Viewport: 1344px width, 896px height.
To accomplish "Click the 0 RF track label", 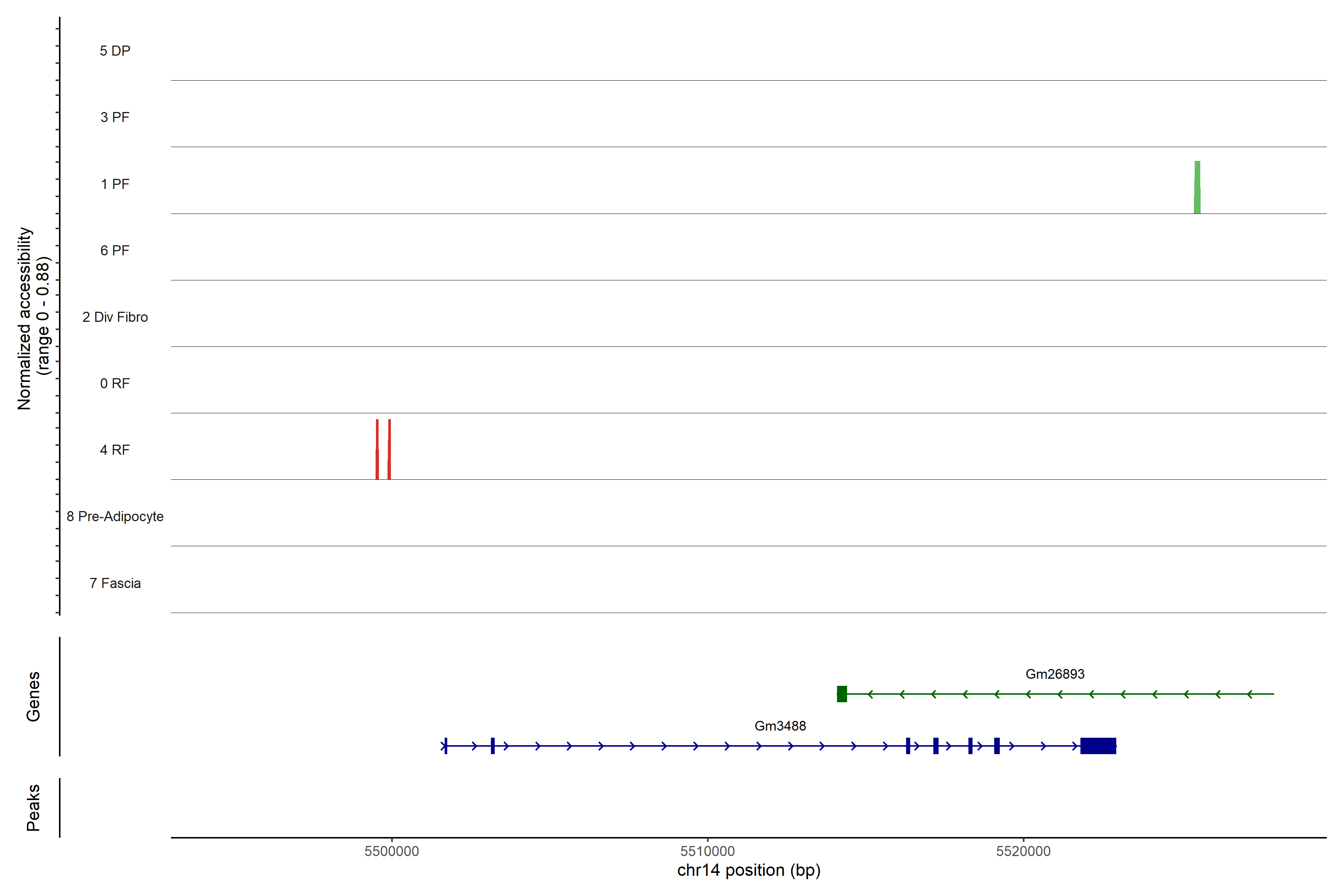I will 115,383.
